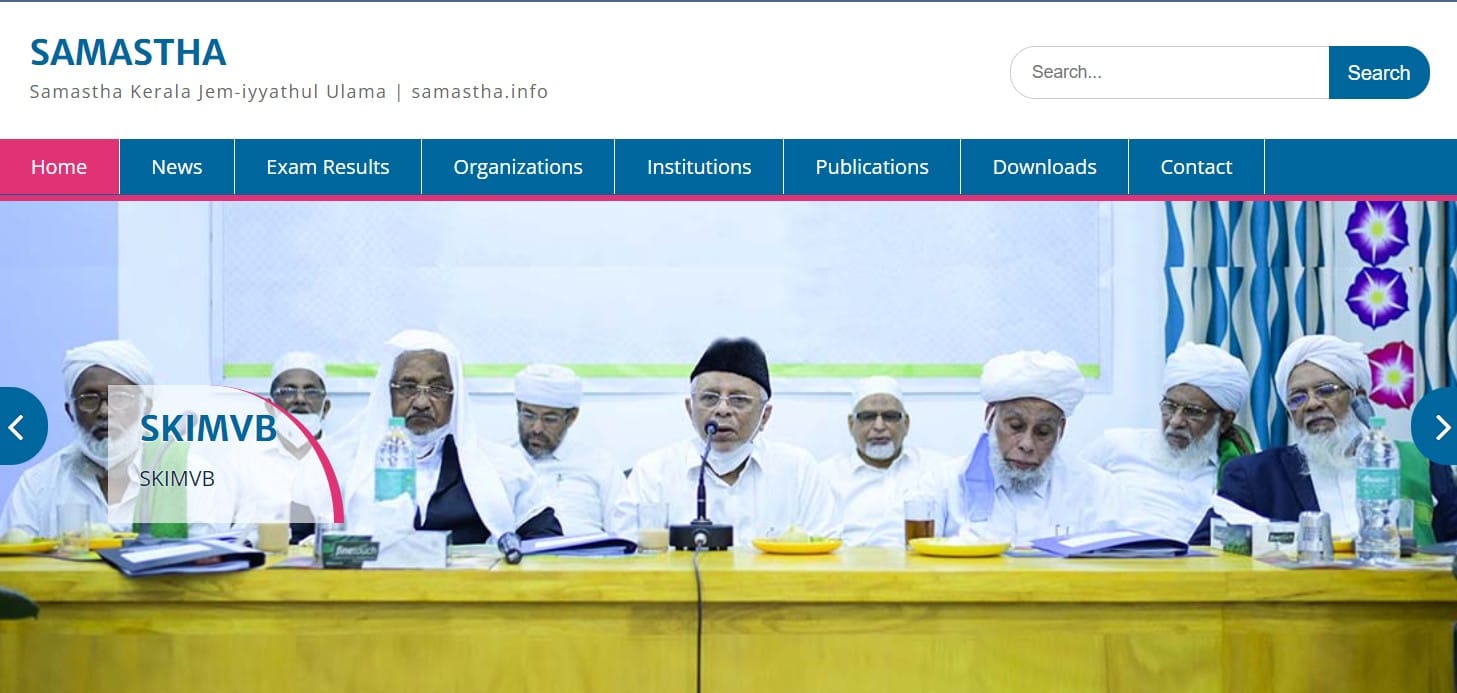Click the speaker at the microphone in the slide photo
This screenshot has width=1457, height=693.
click(x=730, y=440)
